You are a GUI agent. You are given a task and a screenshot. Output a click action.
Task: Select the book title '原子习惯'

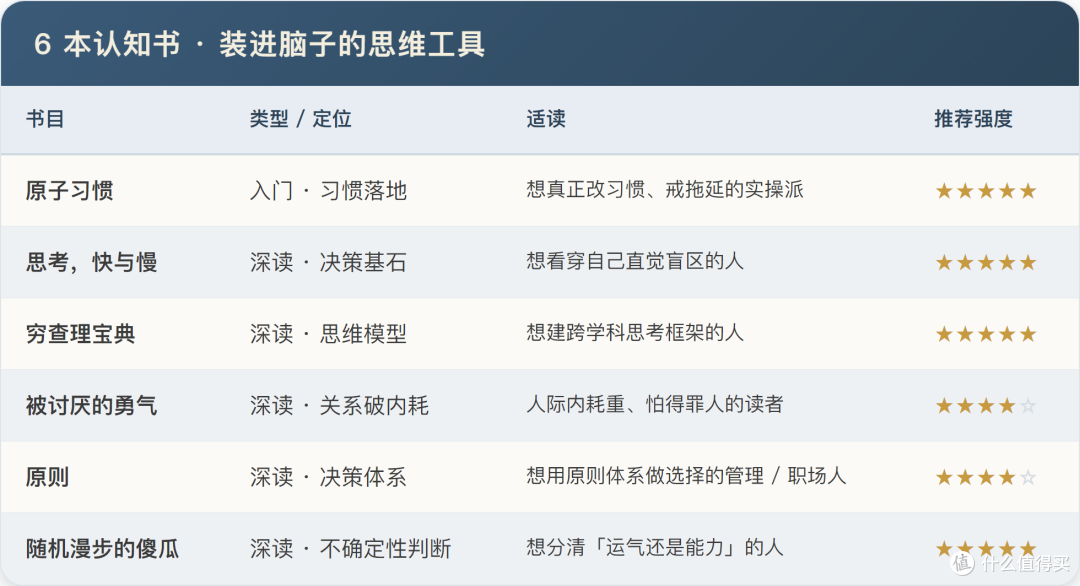[70, 191]
